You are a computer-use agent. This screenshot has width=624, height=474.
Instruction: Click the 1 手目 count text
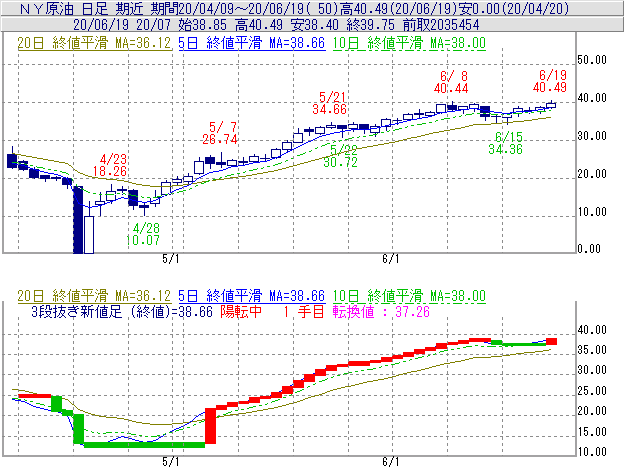pyautogui.click(x=304, y=312)
